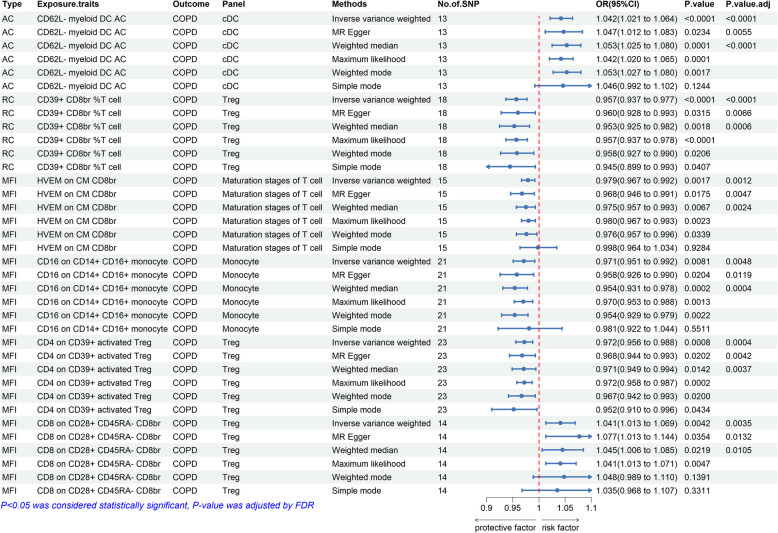The width and height of the screenshot is (778, 533).
Task: Click the P value '0.5511'
Action: (x=697, y=329)
